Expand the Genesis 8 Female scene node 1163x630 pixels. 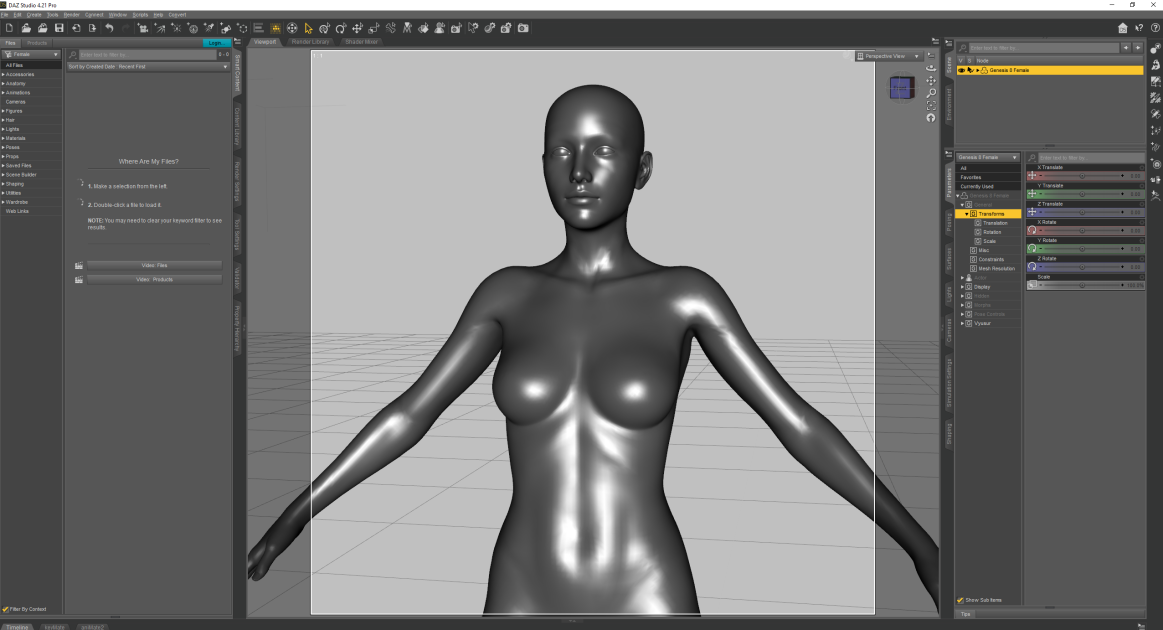978,70
